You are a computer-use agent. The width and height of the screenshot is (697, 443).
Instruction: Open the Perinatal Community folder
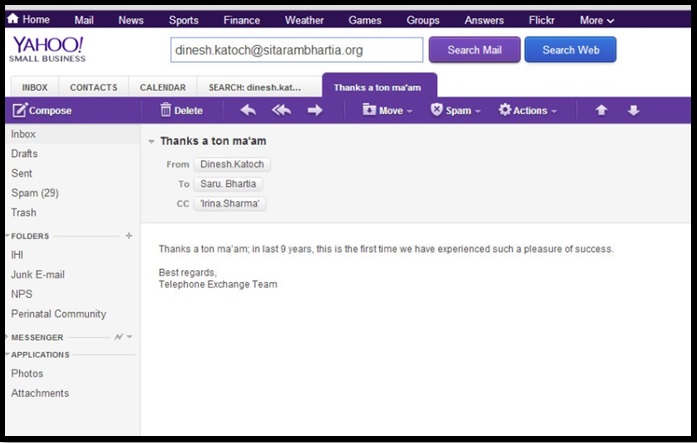(x=58, y=314)
